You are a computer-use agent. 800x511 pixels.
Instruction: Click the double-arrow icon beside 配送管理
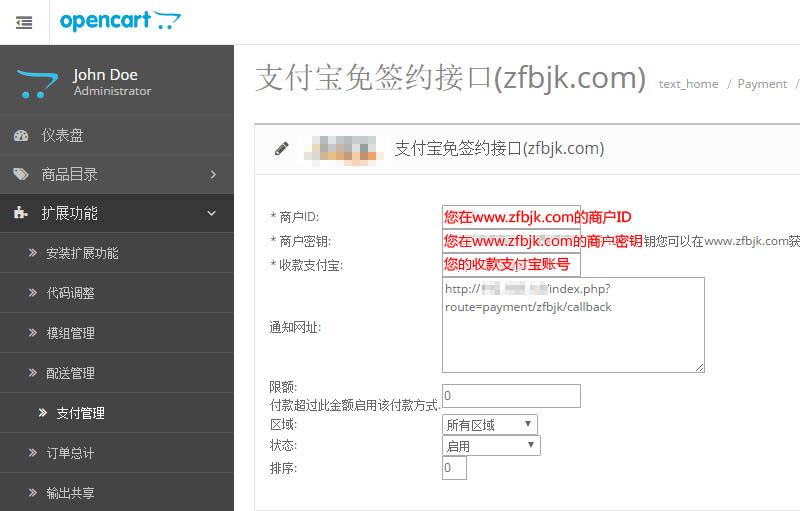pos(33,373)
